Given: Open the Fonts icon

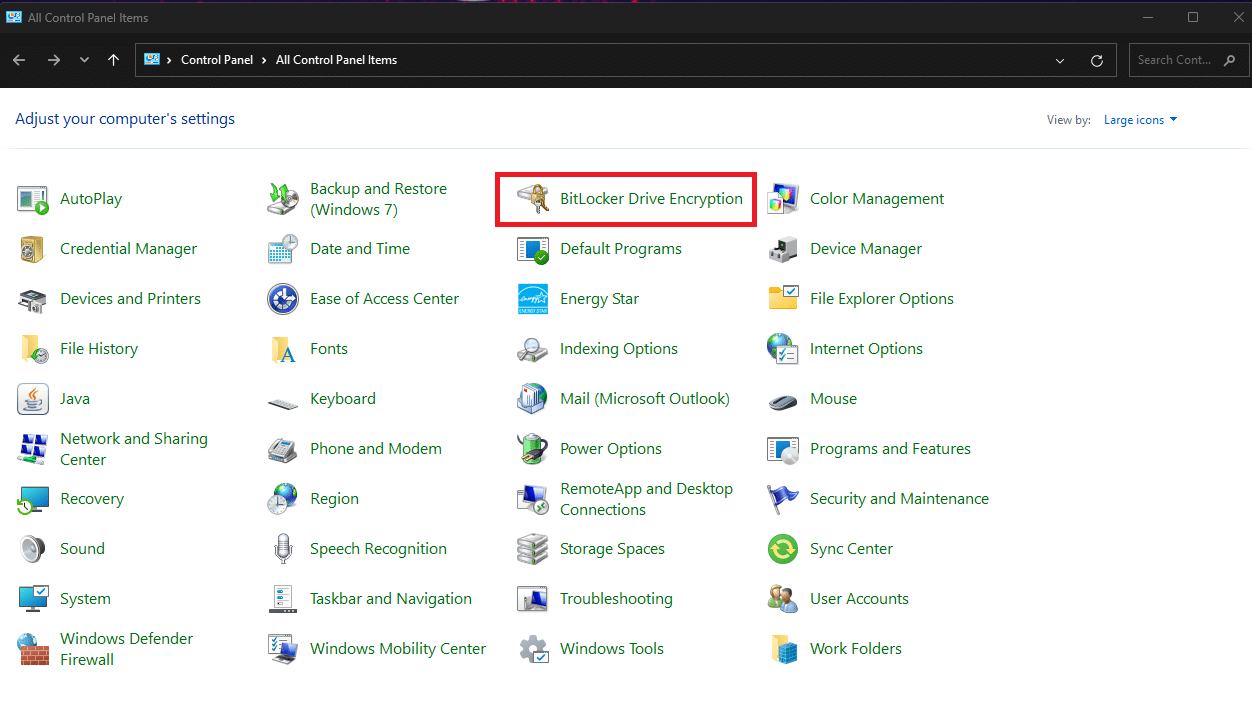Looking at the screenshot, I should [283, 349].
